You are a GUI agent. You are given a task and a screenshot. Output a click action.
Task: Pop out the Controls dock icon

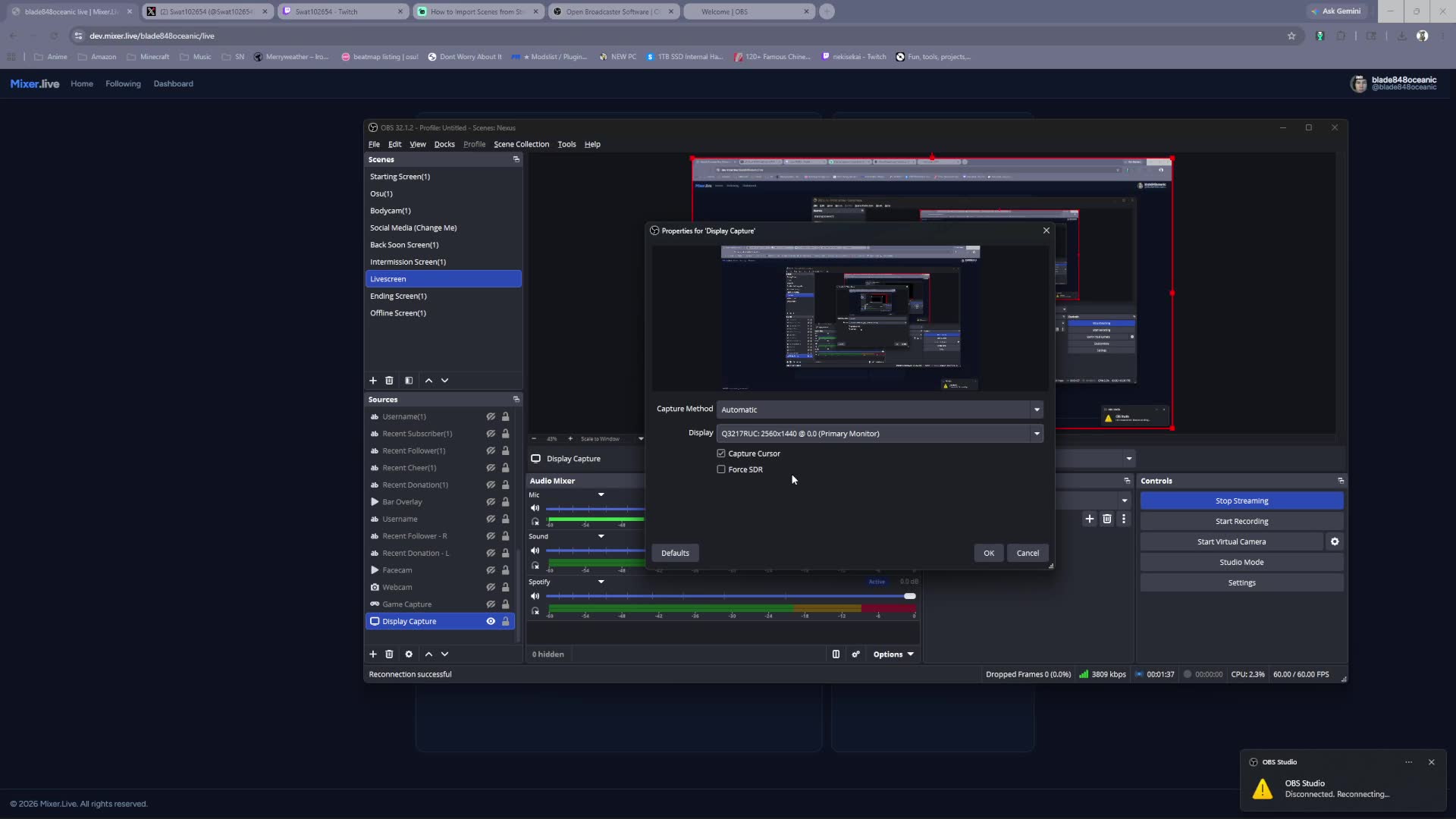pyautogui.click(x=1341, y=481)
